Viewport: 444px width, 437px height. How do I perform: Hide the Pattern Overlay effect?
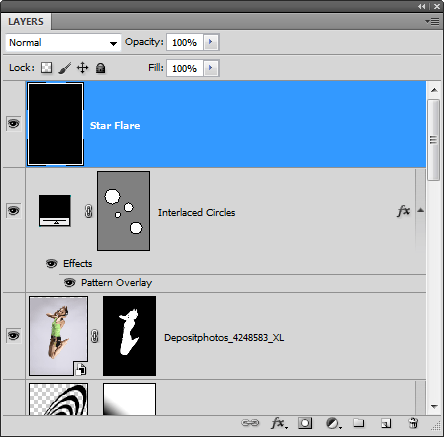(69, 283)
